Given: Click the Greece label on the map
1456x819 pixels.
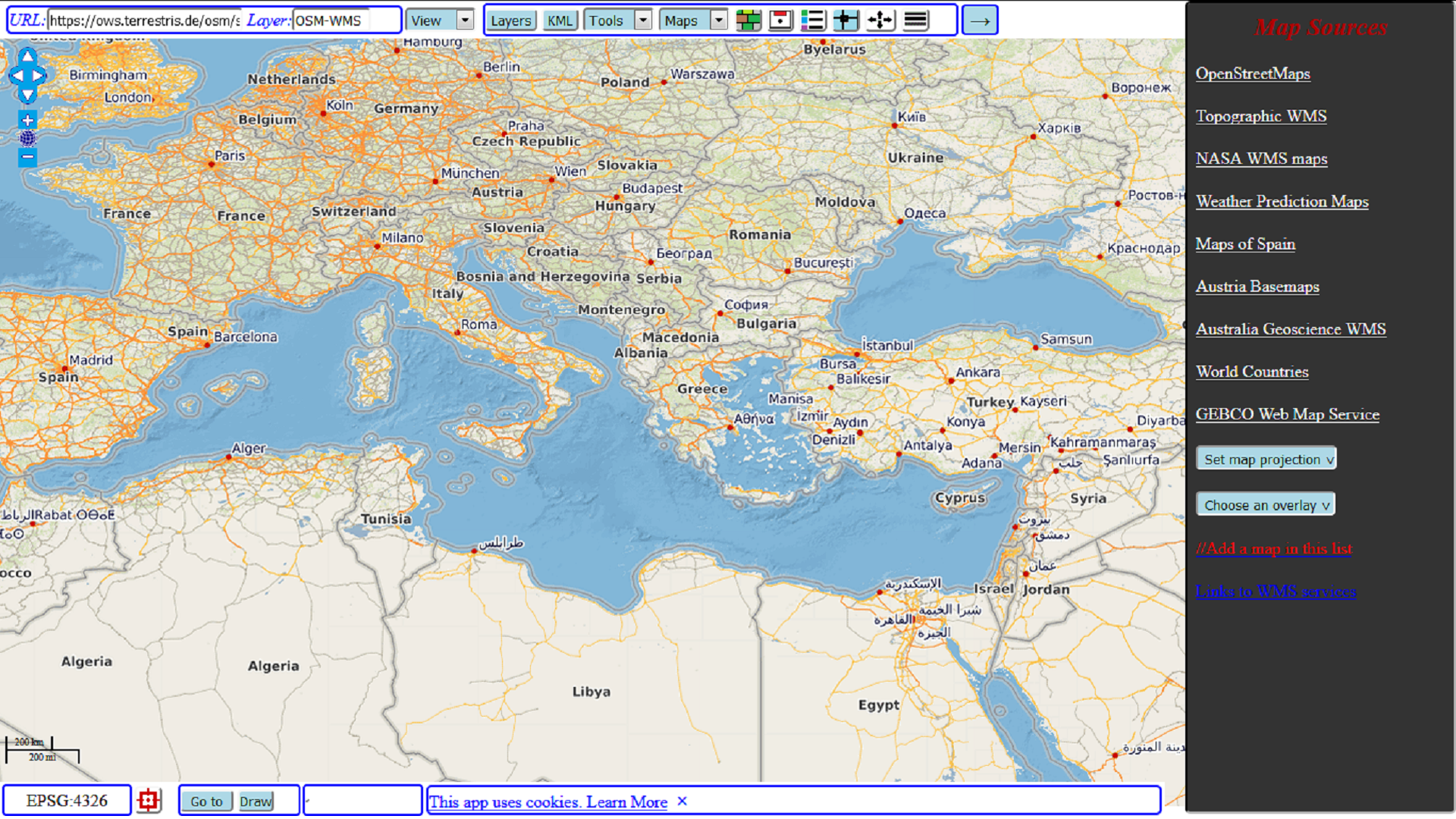Looking at the screenshot, I should coord(702,388).
